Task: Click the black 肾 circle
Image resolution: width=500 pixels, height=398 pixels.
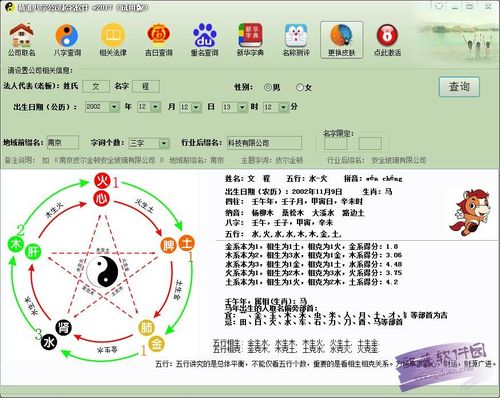Action: coord(64,327)
